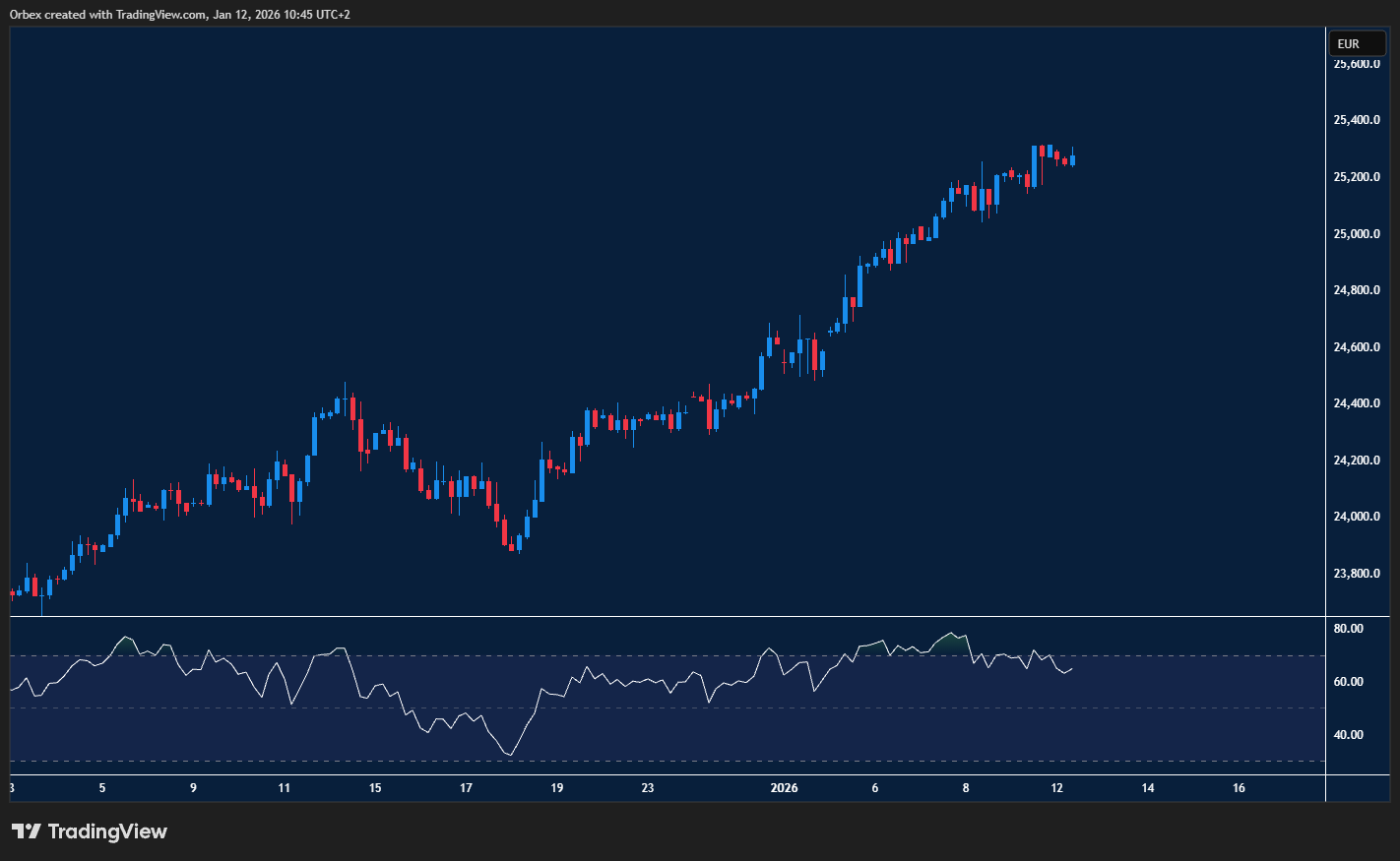Click the 80.00 RSI scale label
1400x861 pixels.
[x=1348, y=629]
